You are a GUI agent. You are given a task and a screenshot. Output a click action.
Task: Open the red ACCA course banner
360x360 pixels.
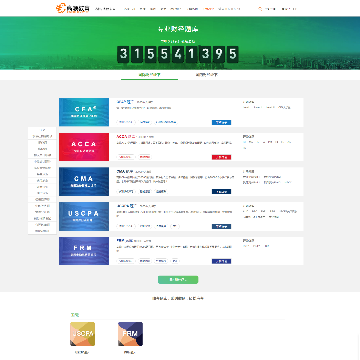(84, 147)
